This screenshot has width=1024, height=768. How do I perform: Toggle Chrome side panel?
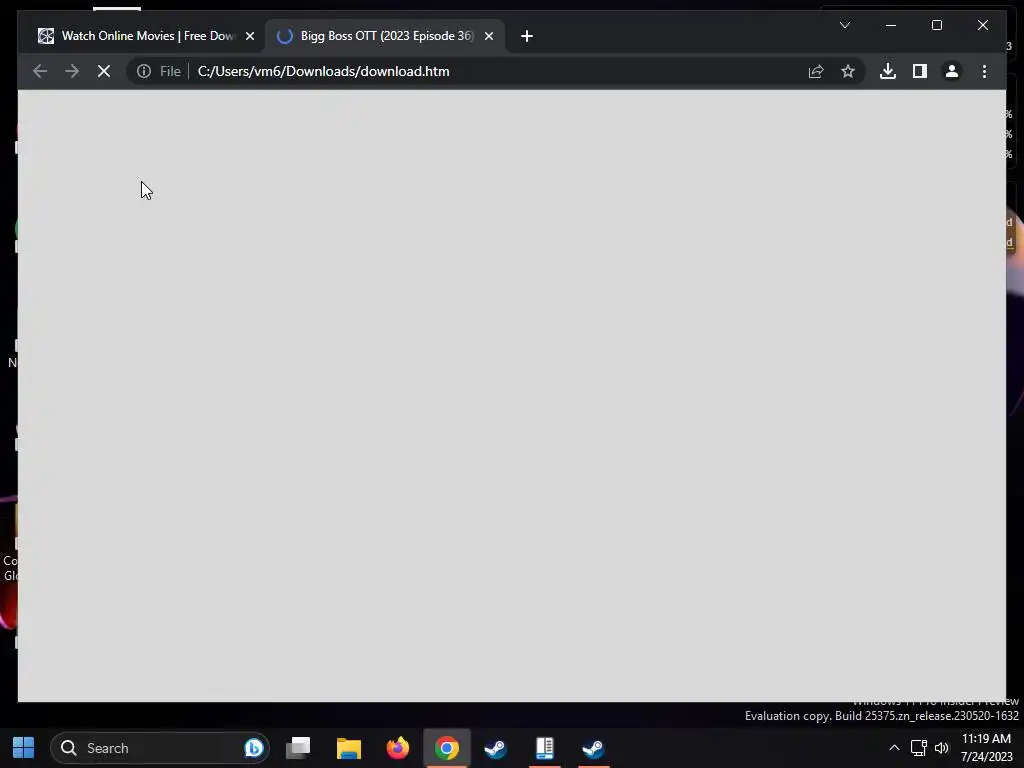pos(920,71)
